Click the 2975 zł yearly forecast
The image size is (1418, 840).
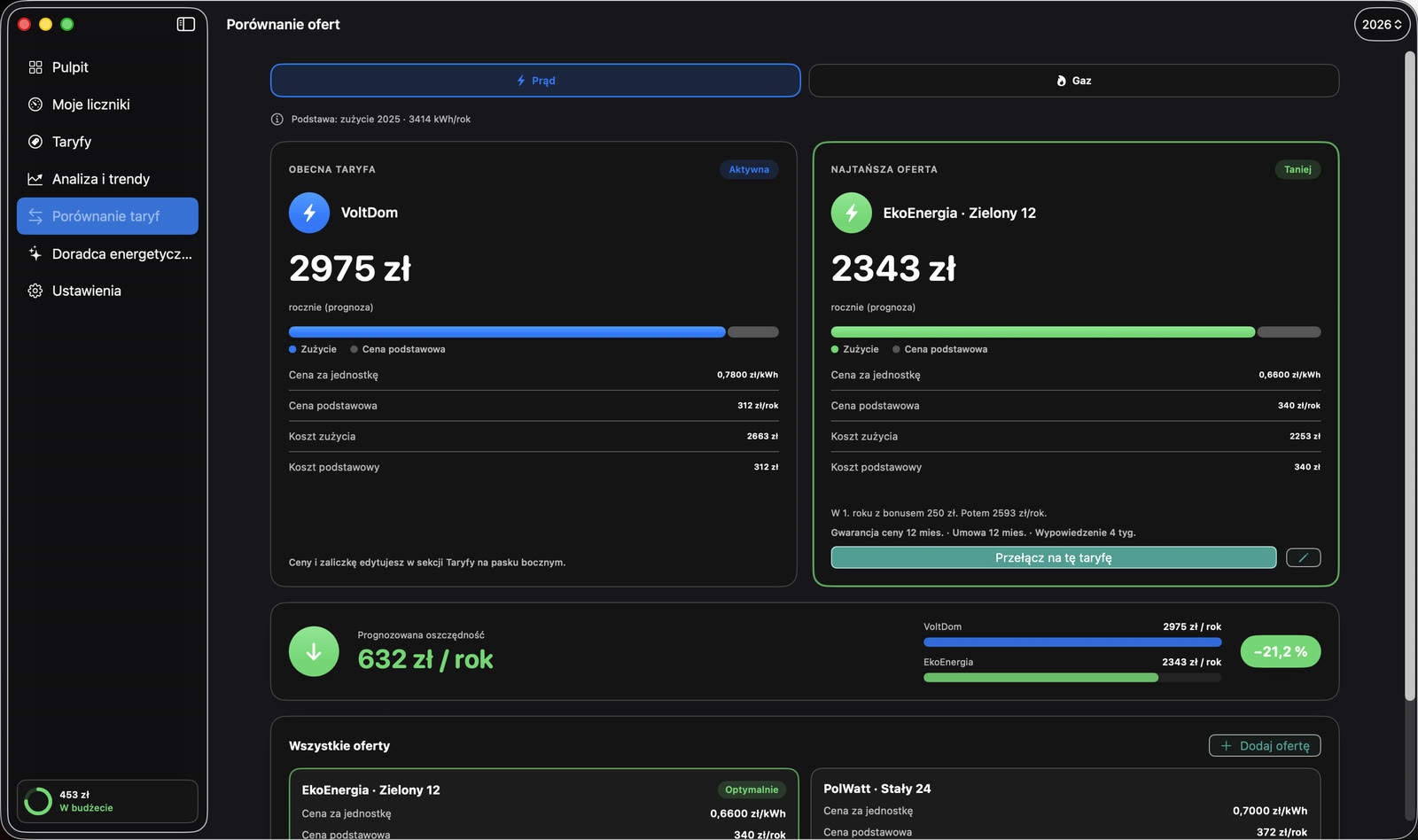point(350,268)
